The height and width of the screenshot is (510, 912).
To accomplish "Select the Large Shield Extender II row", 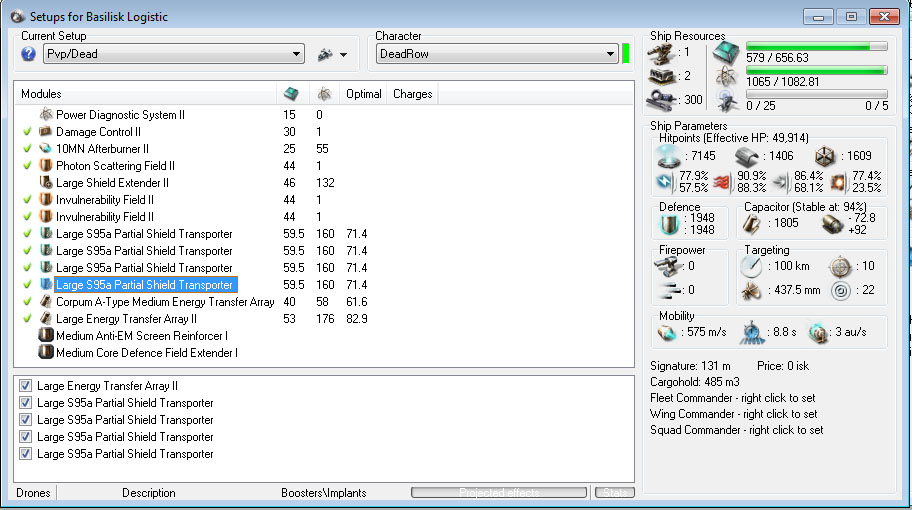I will click(325, 183).
